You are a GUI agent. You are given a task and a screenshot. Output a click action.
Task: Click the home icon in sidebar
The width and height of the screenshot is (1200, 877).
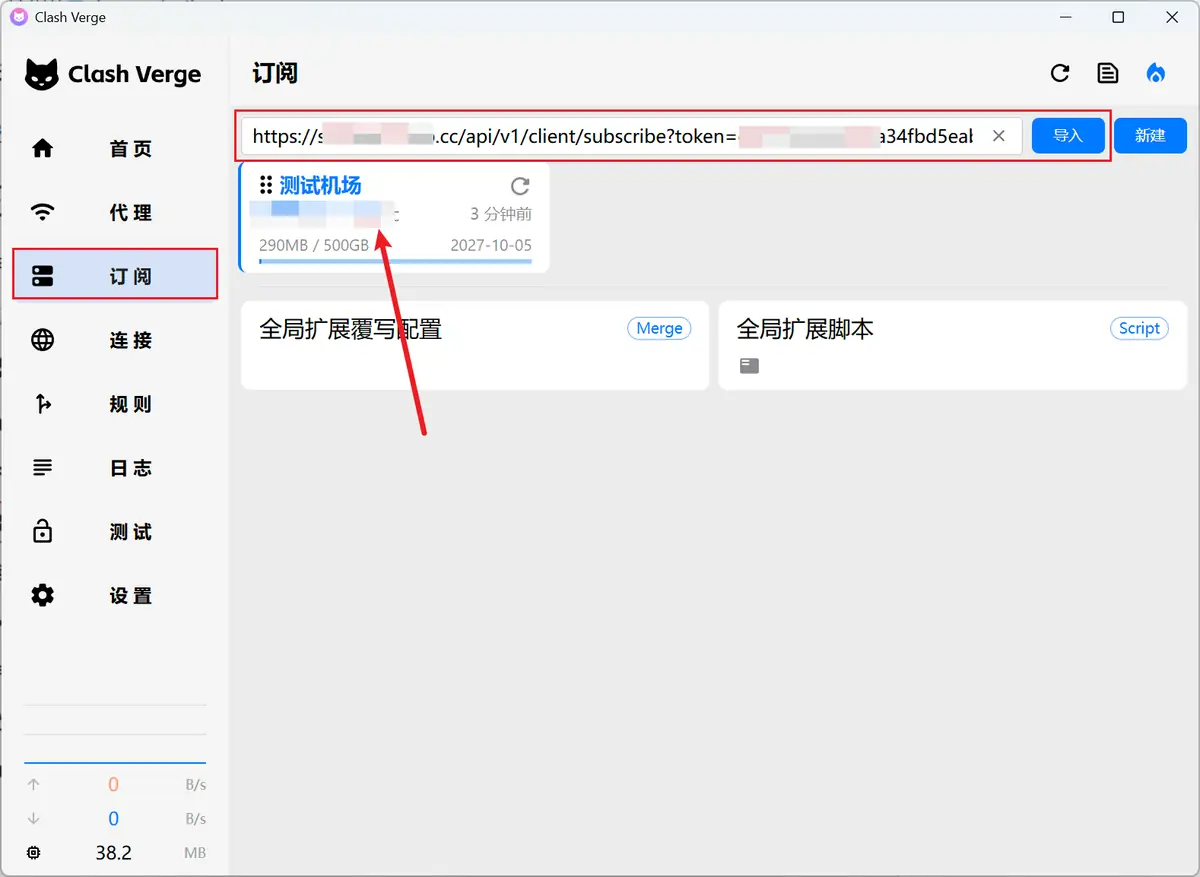tap(42, 149)
